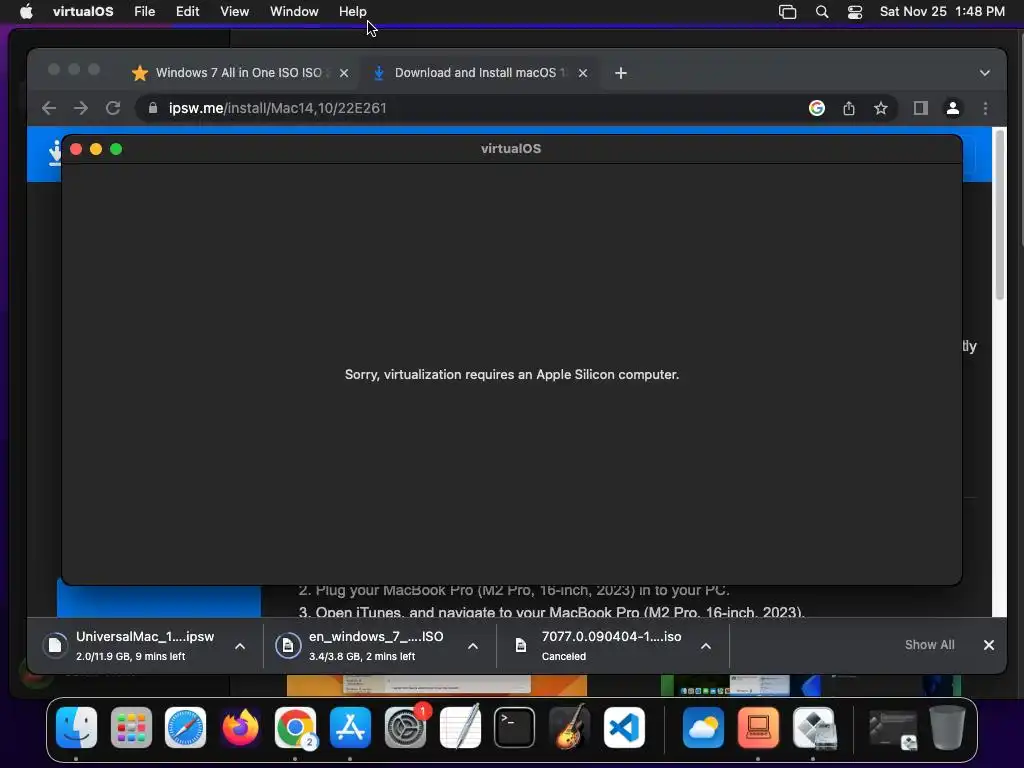
Task: Expand options for en_windows_7 ISO download
Action: coord(473,646)
